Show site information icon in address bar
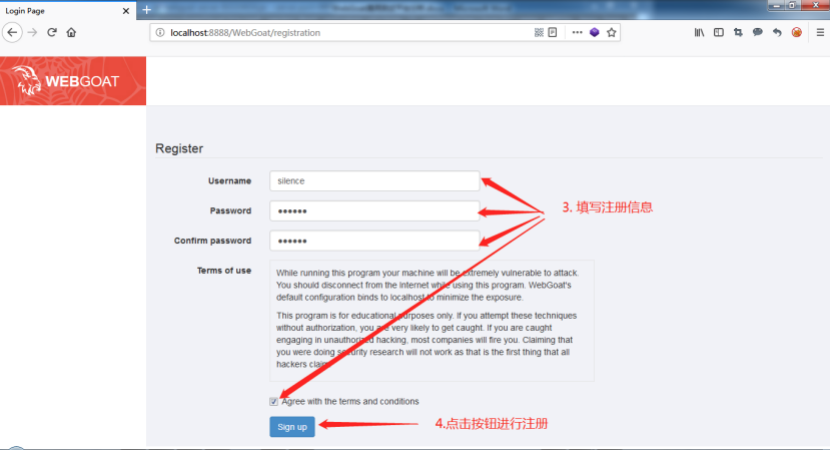The height and width of the screenshot is (450, 832). click(x=160, y=32)
